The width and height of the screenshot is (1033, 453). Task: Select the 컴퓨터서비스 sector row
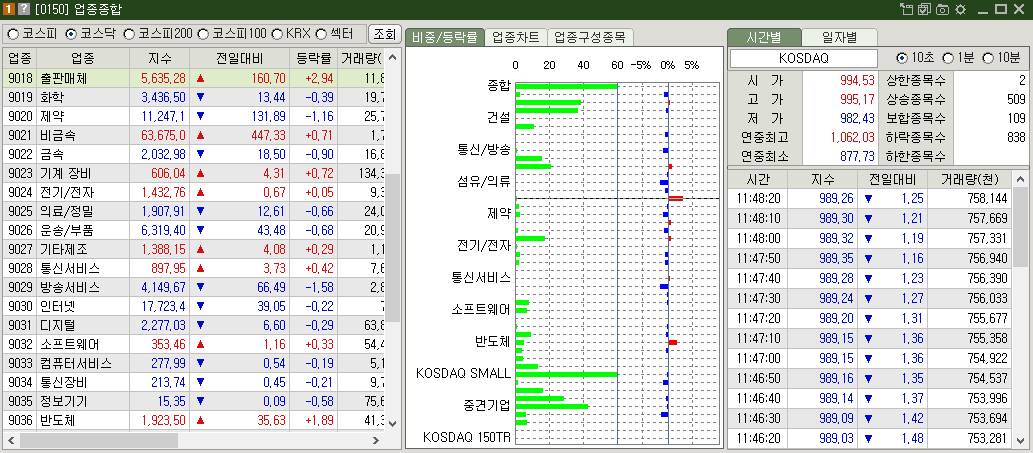point(194,363)
